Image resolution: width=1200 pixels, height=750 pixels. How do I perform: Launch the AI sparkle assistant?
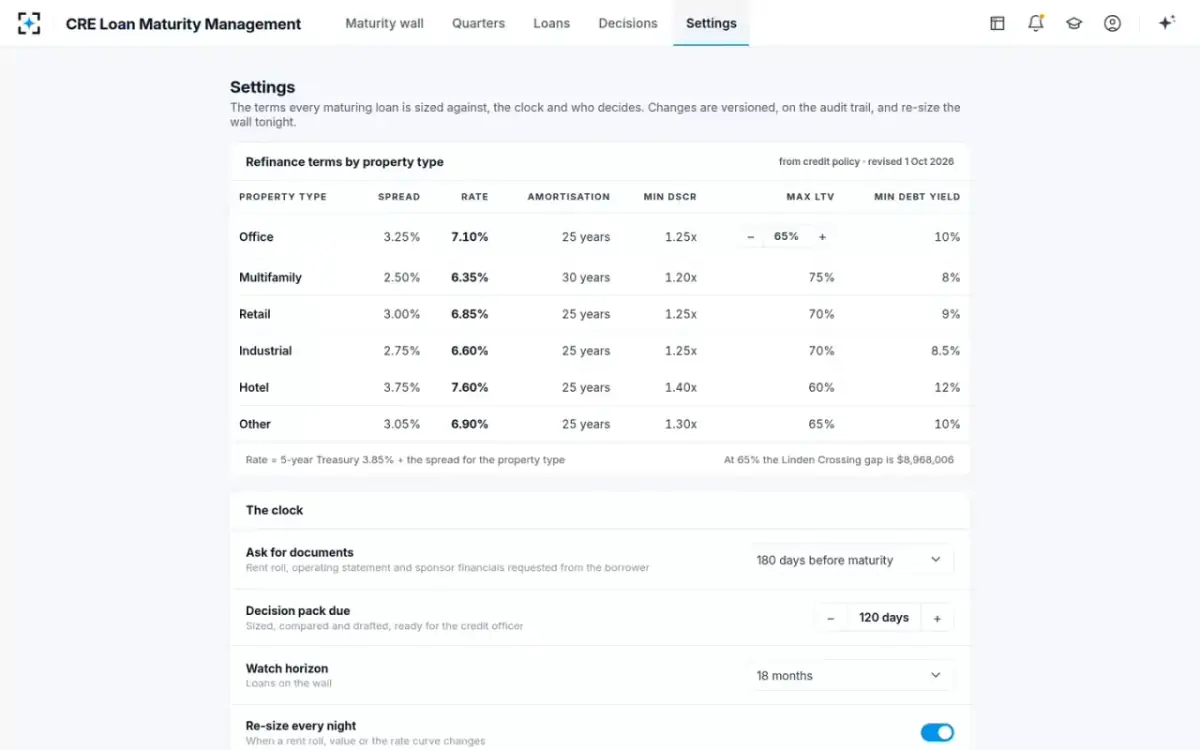[x=1166, y=23]
